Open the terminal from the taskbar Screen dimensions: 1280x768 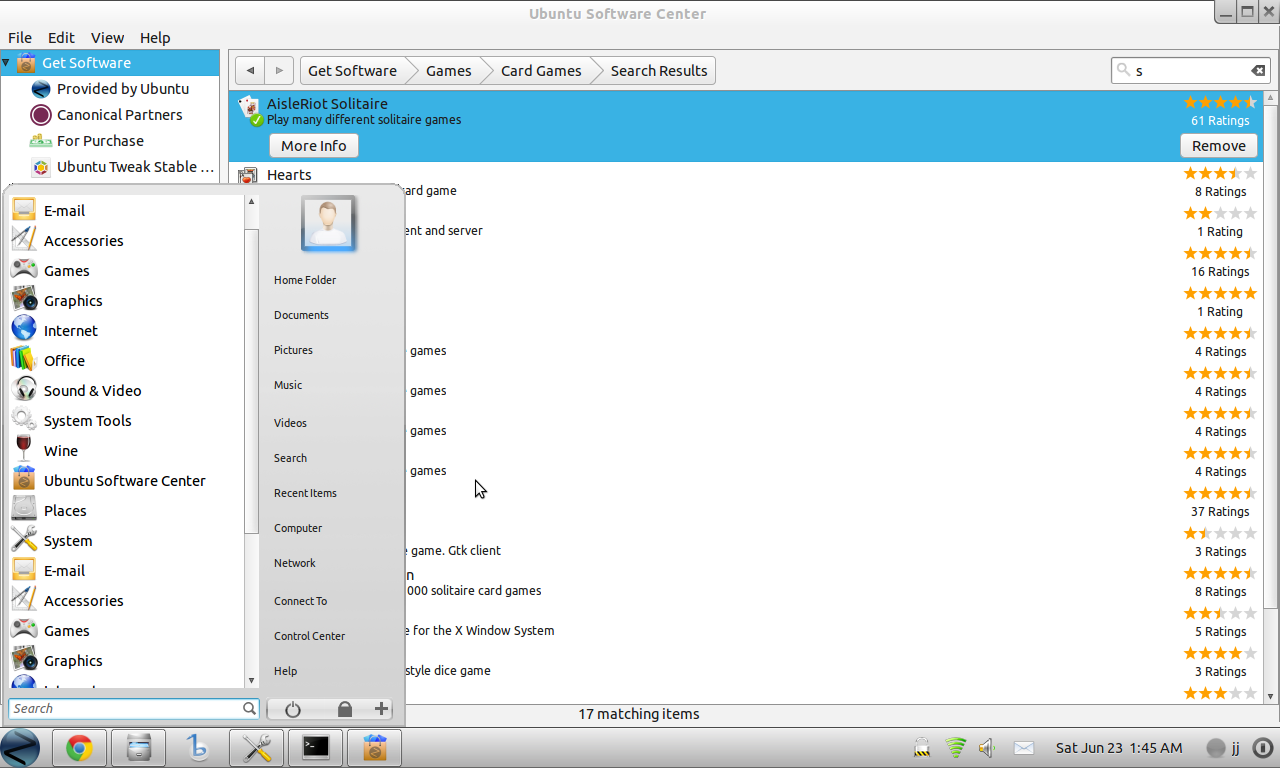coord(316,748)
